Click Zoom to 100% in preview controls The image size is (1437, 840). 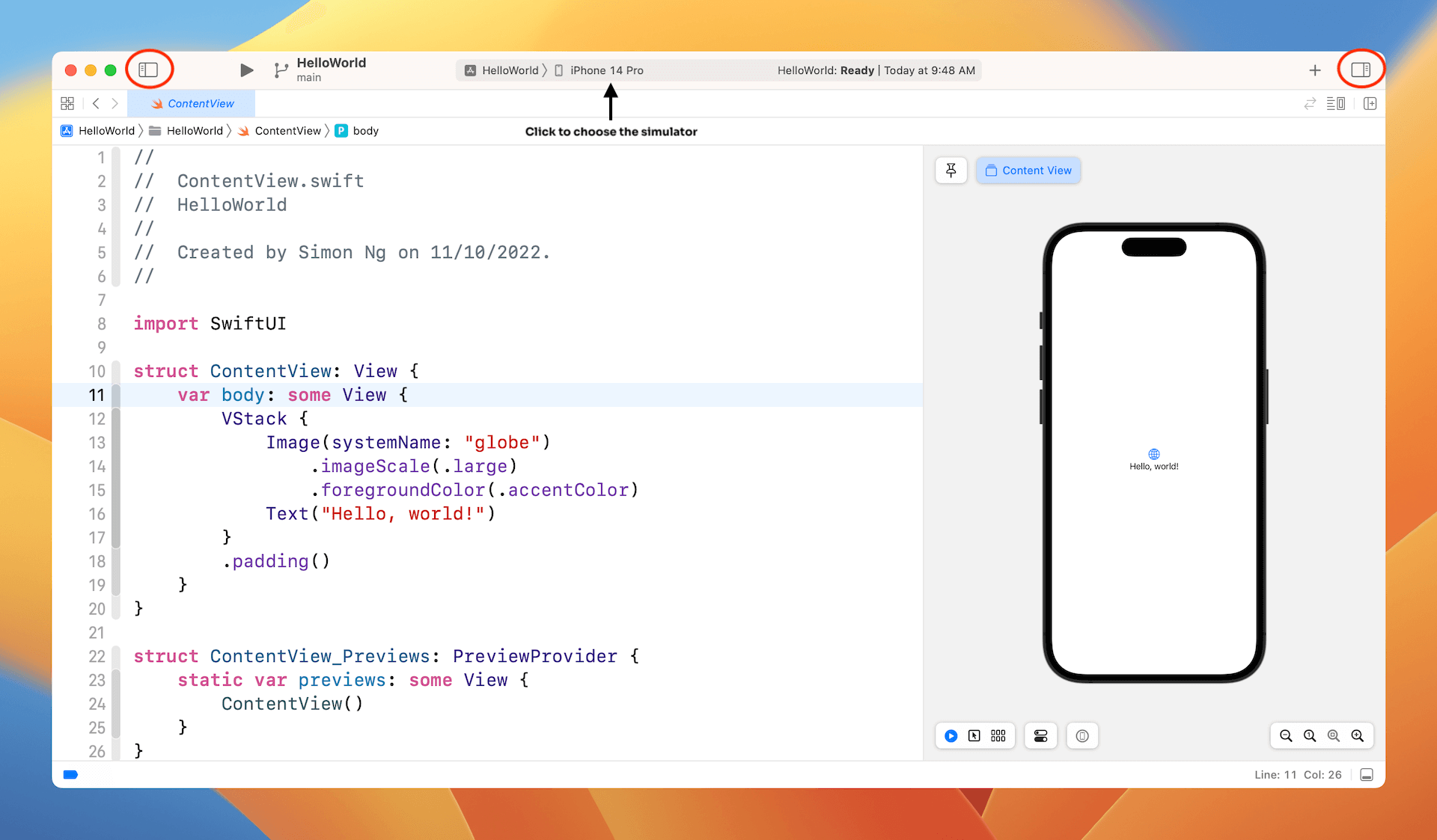pyautogui.click(x=1310, y=736)
